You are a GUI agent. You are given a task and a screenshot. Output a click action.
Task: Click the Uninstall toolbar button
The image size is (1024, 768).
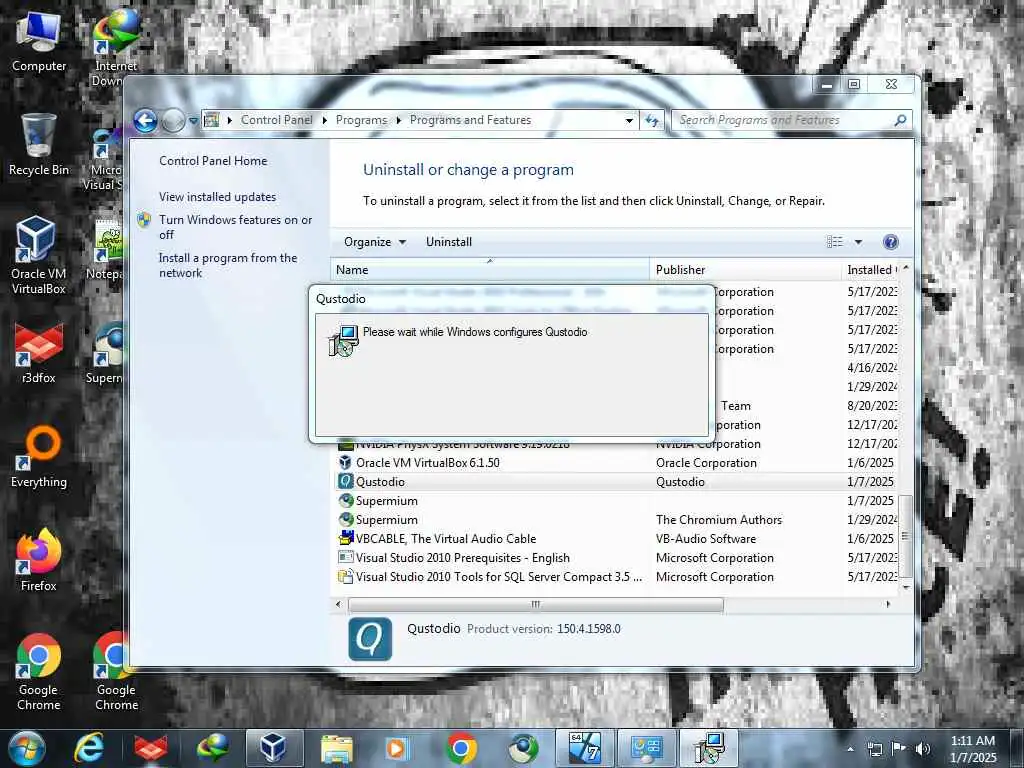449,242
